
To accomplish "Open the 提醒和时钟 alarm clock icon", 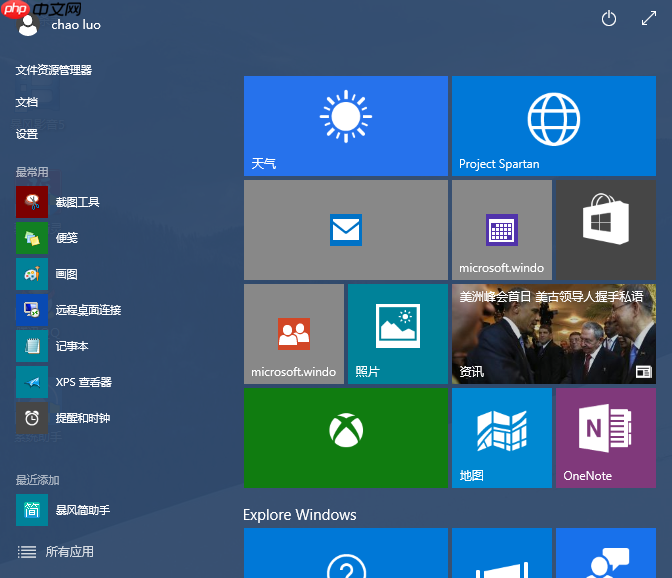I will tap(32, 418).
